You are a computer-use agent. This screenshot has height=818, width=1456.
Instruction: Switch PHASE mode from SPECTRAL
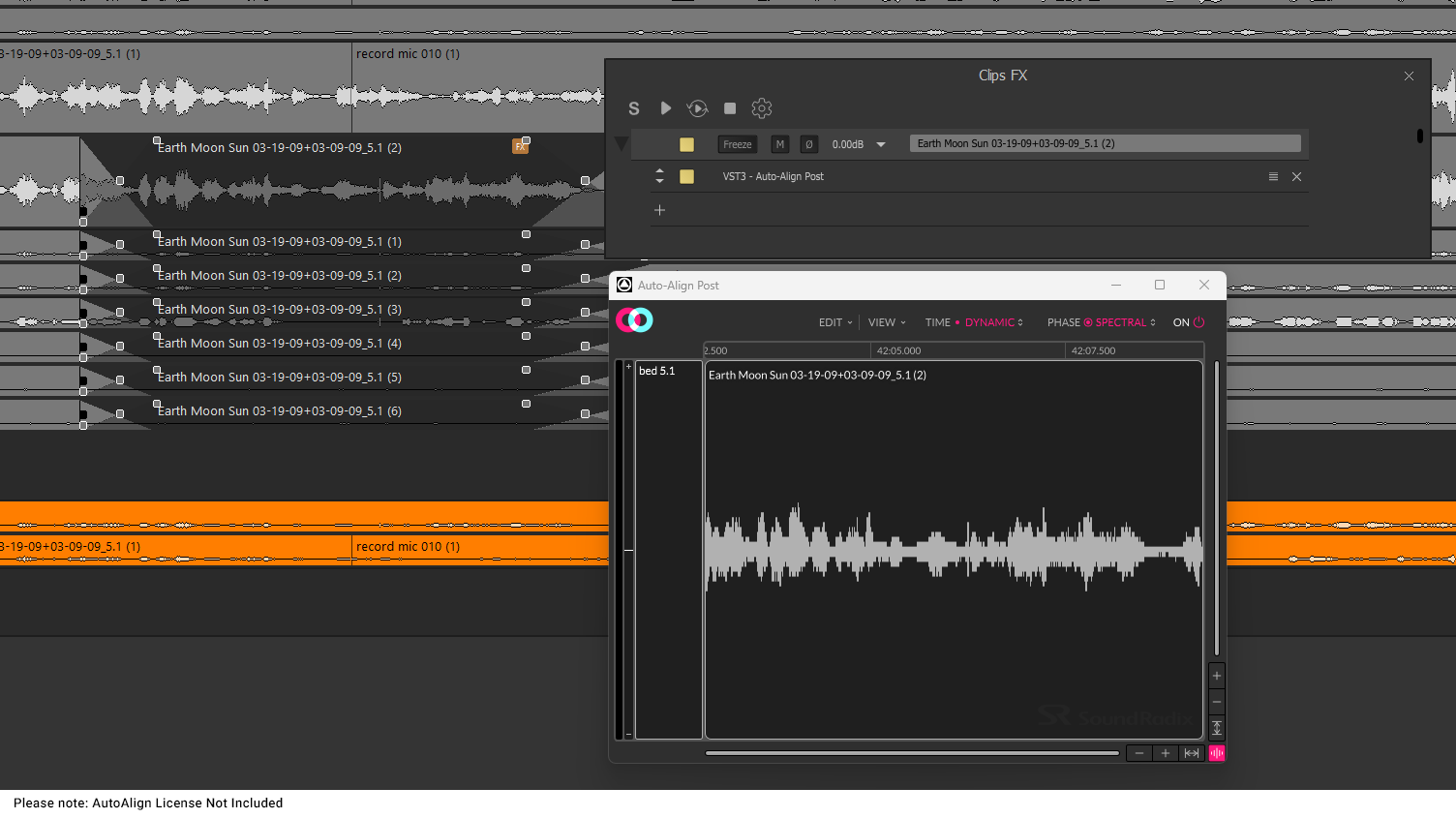[x=1120, y=322]
